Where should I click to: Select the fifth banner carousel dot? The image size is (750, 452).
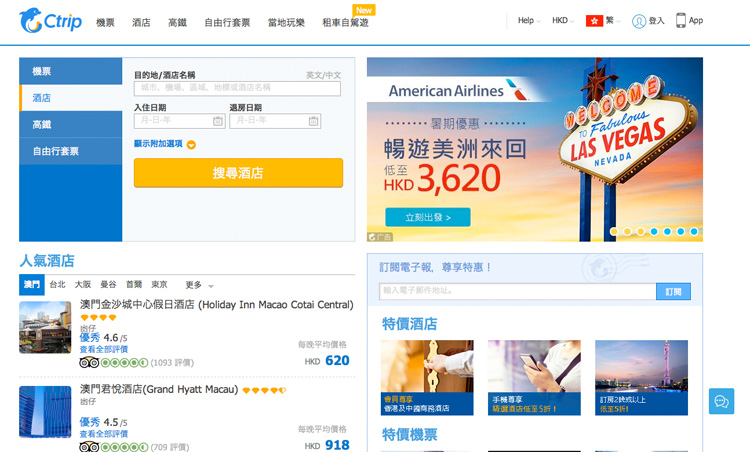(668, 232)
